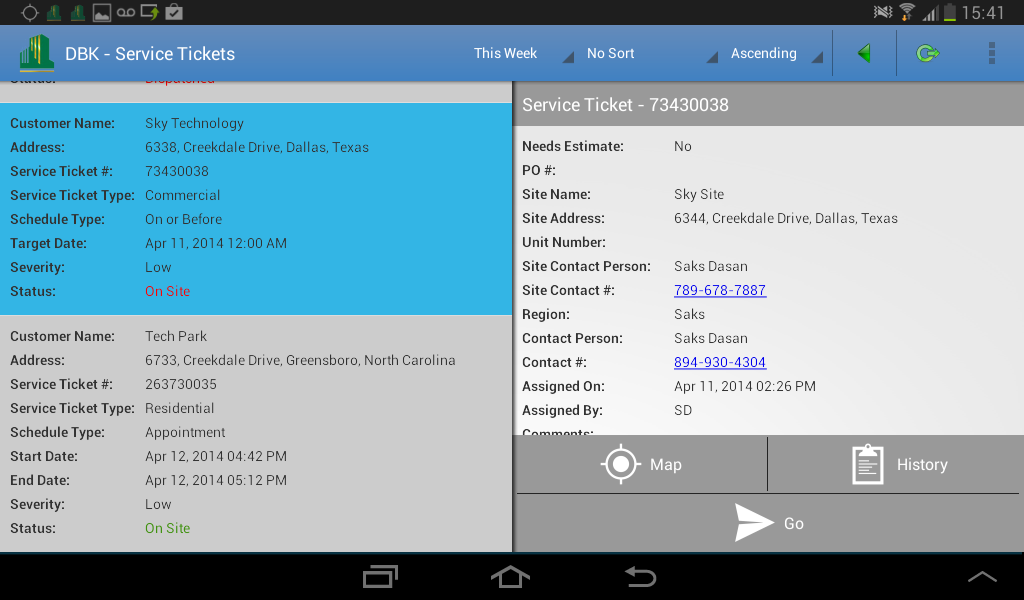Tap the Android back button

(640, 576)
